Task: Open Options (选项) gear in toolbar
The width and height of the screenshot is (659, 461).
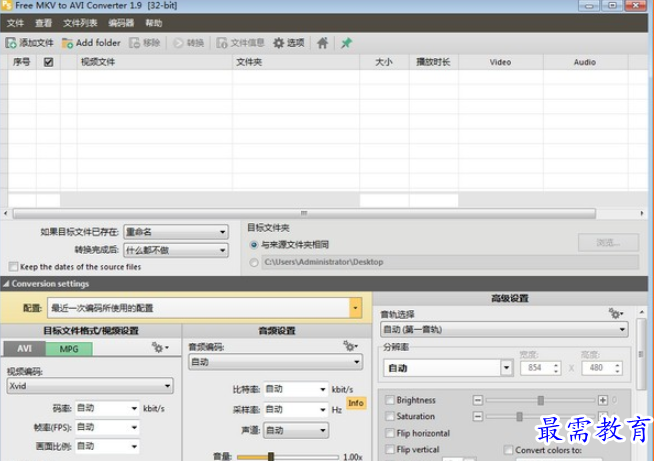Action: click(x=289, y=43)
